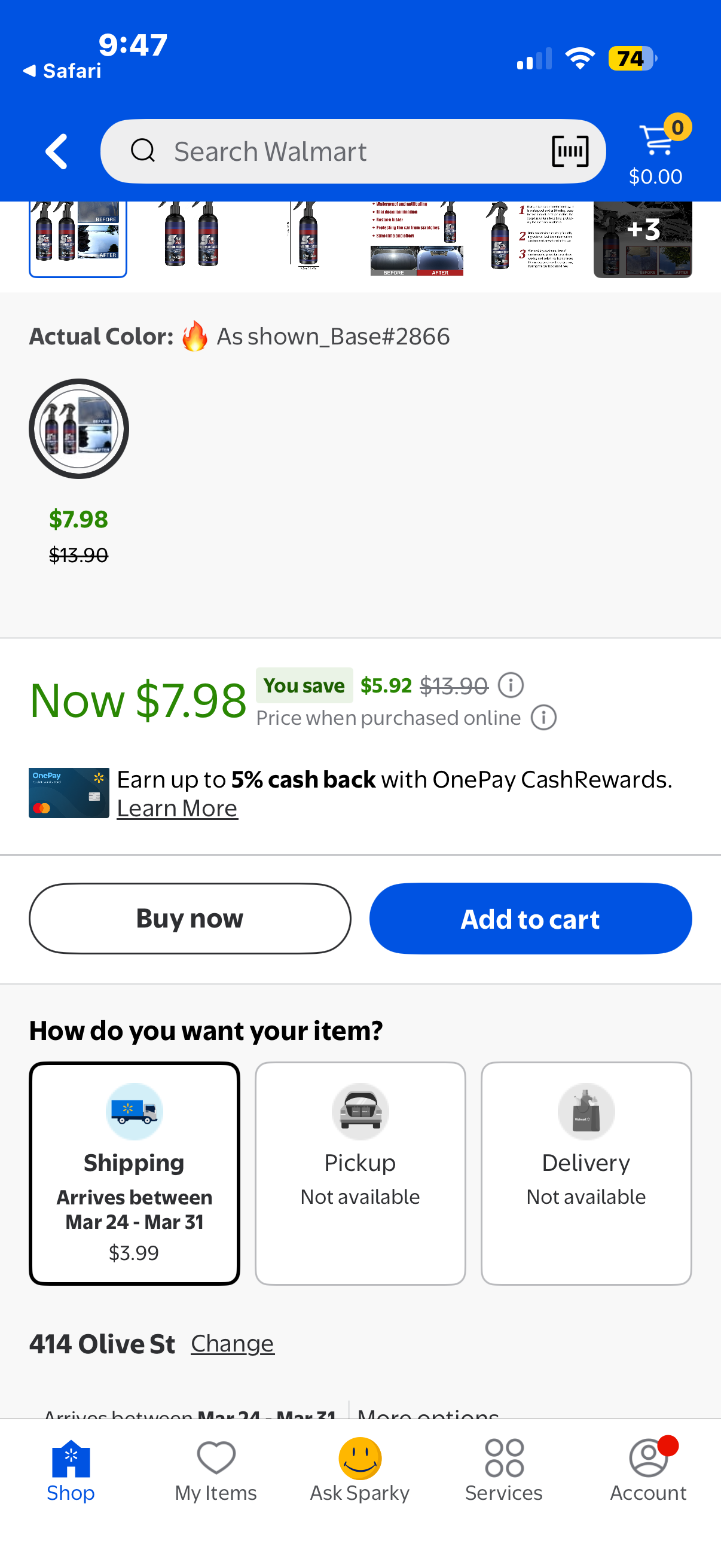The width and height of the screenshot is (721, 1568).
Task: Click the Buy now button
Action: pos(190,919)
